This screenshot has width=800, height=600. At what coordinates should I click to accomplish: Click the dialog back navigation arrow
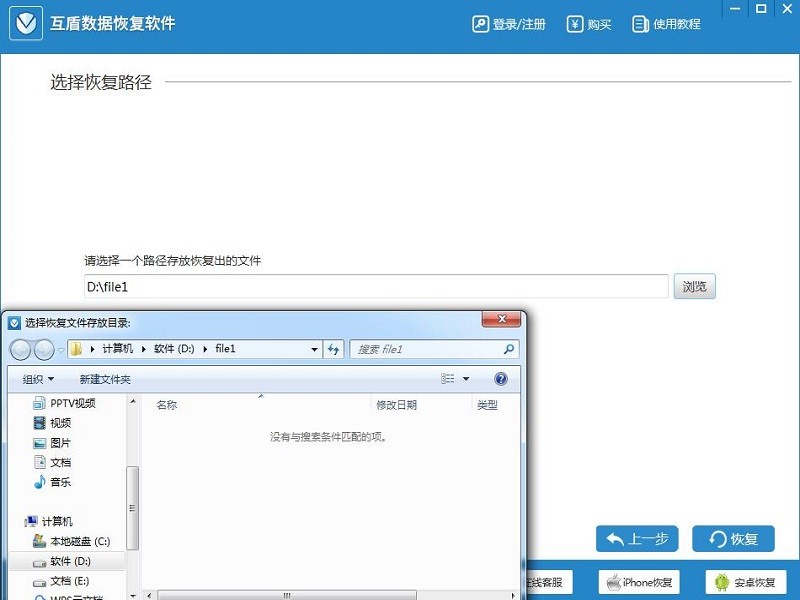(20, 349)
